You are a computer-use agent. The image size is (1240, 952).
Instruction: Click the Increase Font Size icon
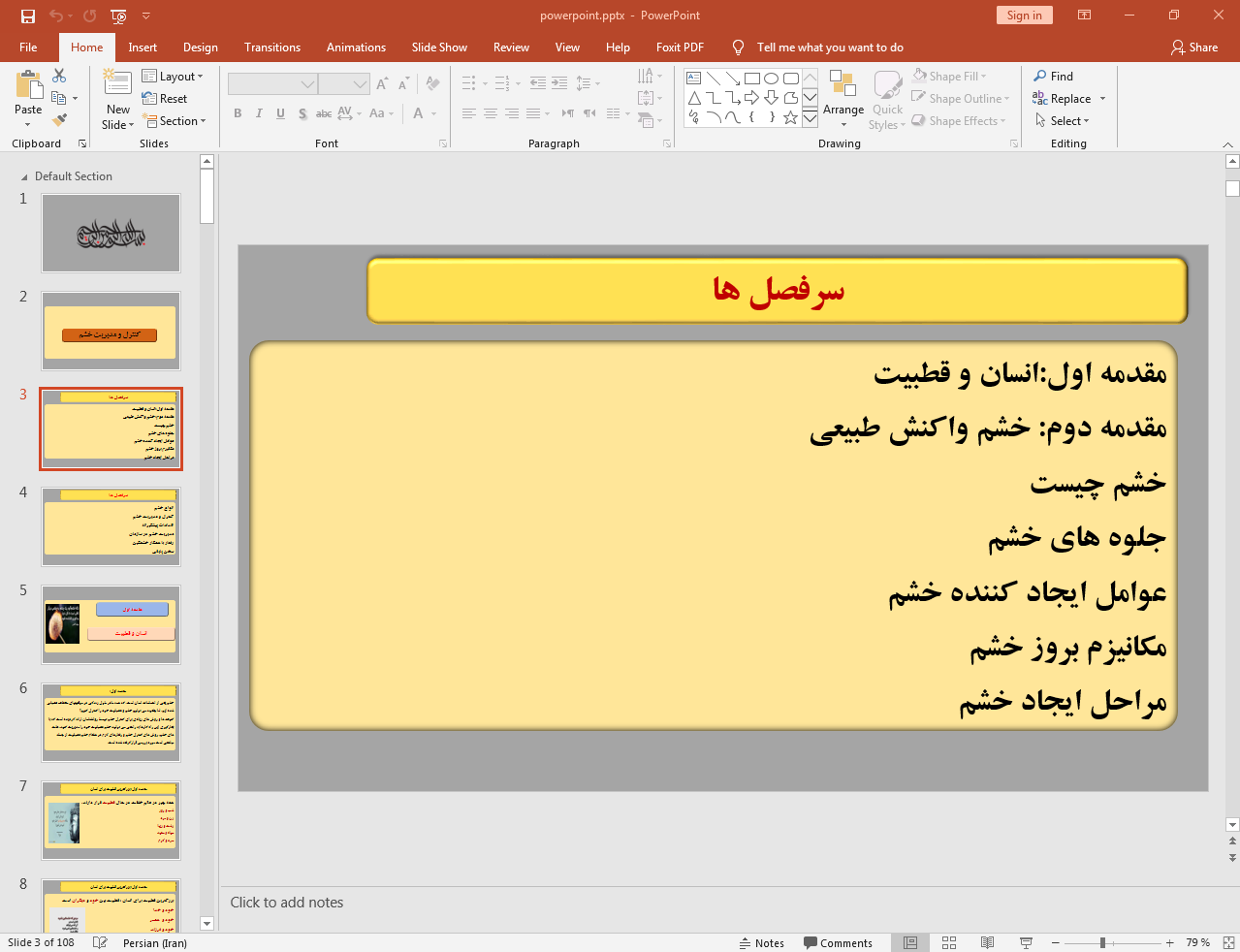pyautogui.click(x=382, y=84)
